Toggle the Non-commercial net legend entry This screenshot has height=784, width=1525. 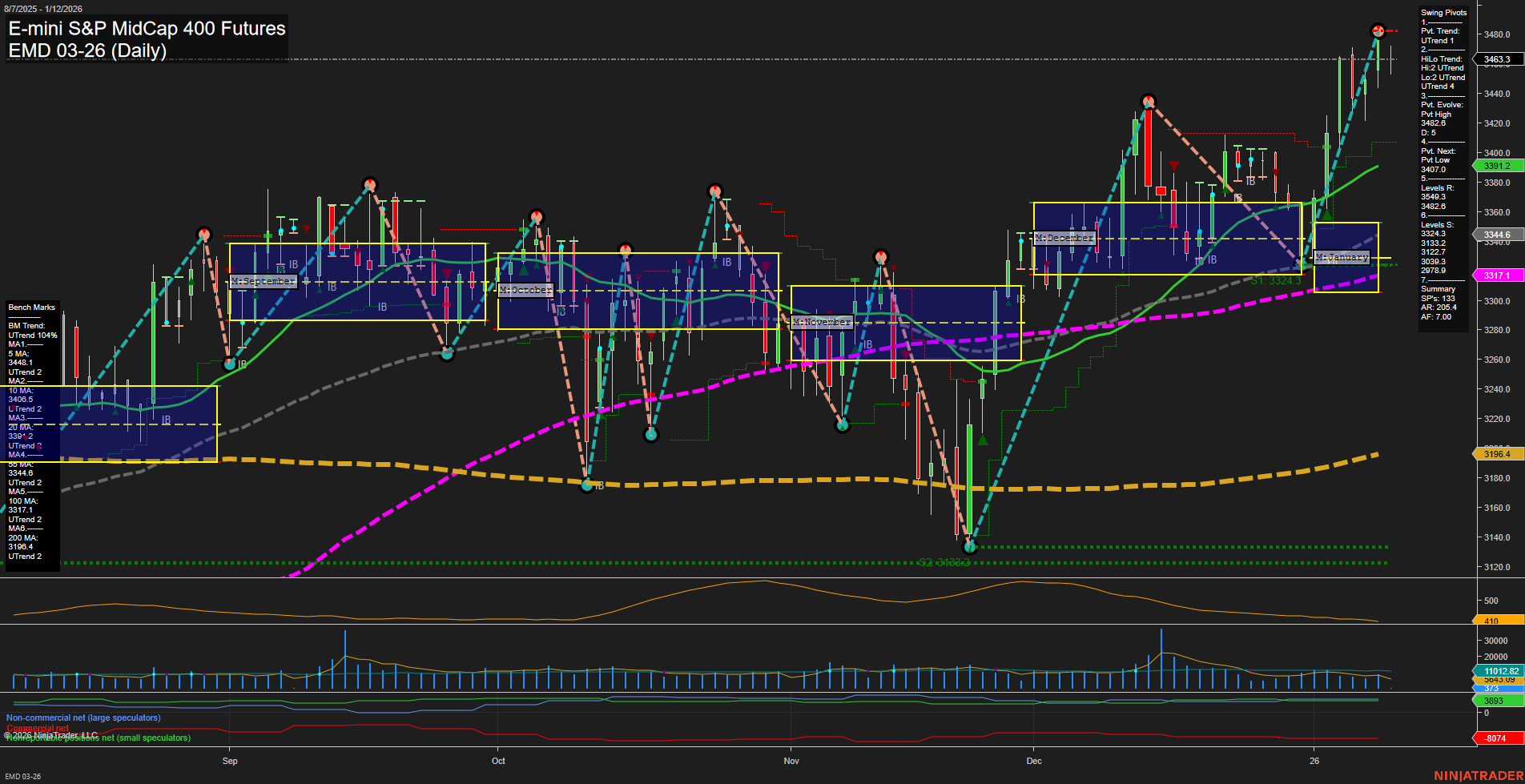point(82,718)
